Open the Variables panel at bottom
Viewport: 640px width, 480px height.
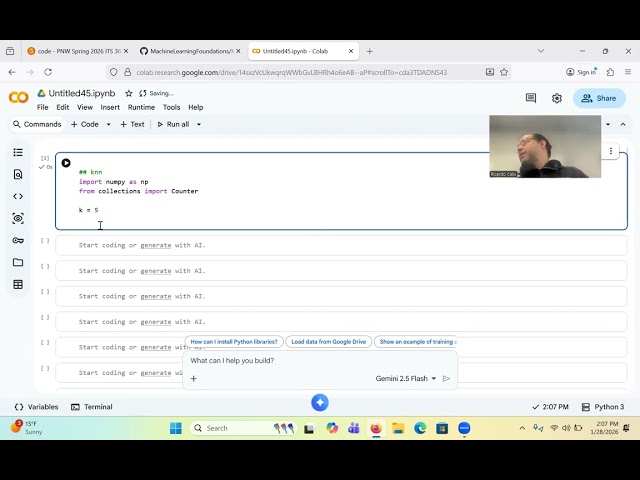tap(36, 407)
